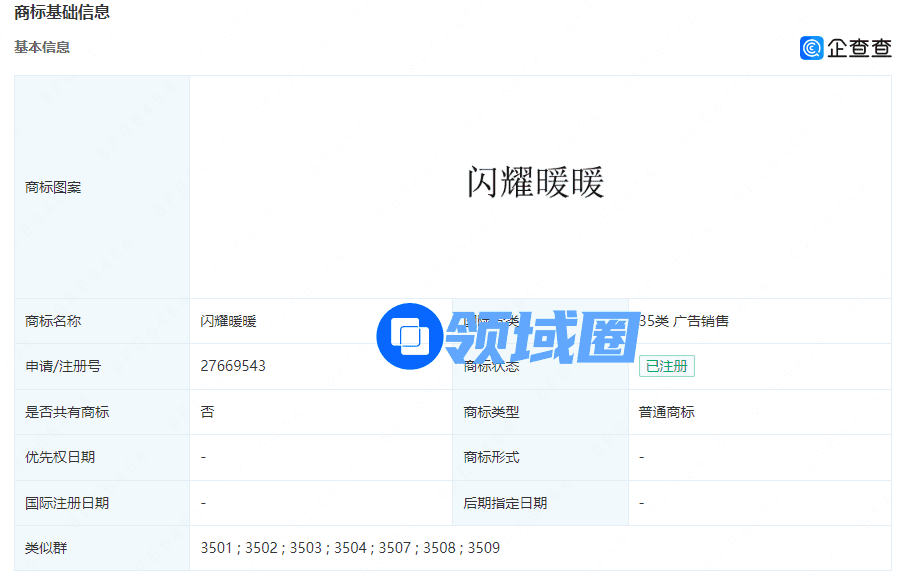Viewport: 901px width, 575px height.
Task: Click the 企查查 logo icon
Action: 811,47
